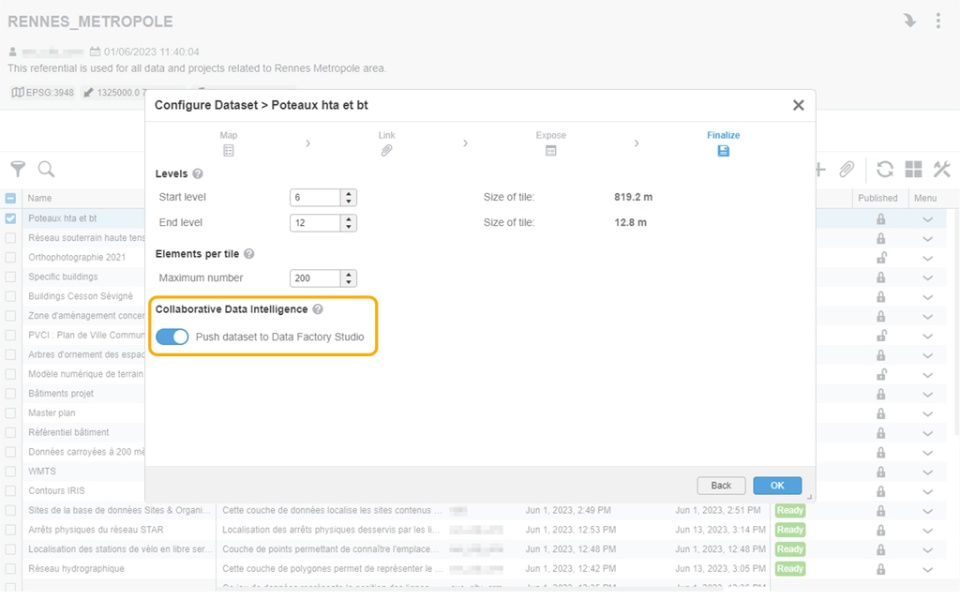Click the EPSG:3948 map icon
The height and width of the screenshot is (600, 960).
(18, 92)
